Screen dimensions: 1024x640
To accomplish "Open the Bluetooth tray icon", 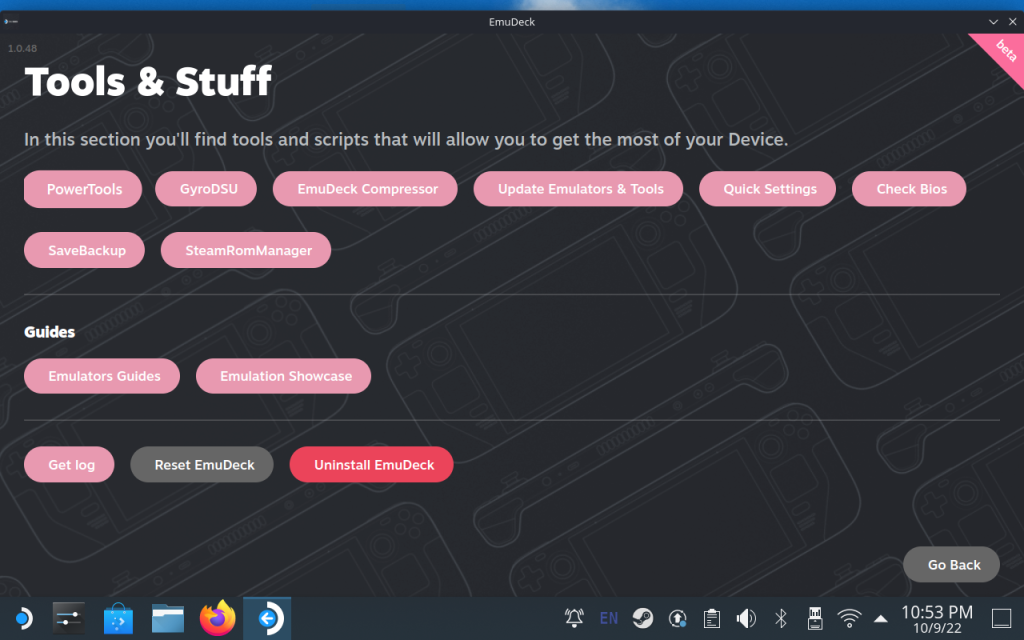I will pos(780,618).
